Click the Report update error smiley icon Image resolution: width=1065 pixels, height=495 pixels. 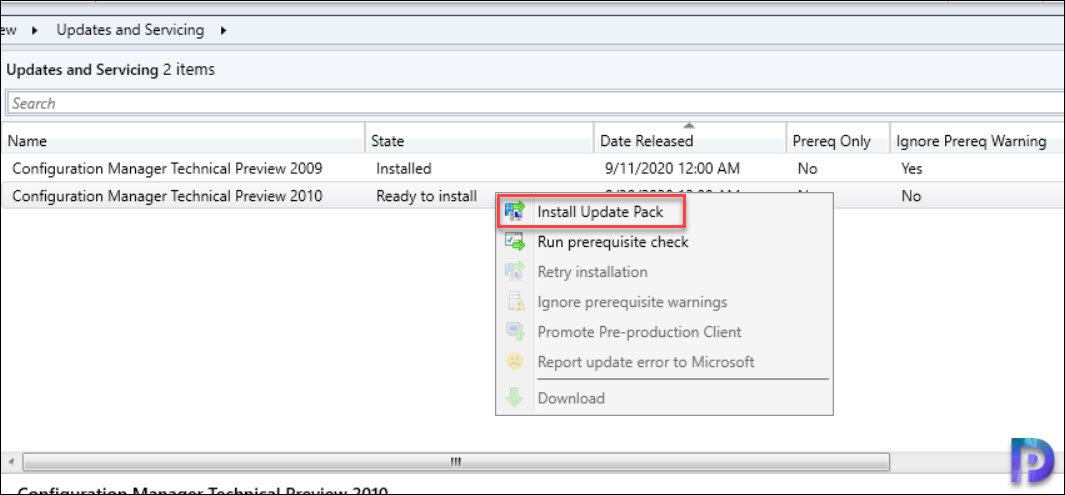[x=516, y=362]
